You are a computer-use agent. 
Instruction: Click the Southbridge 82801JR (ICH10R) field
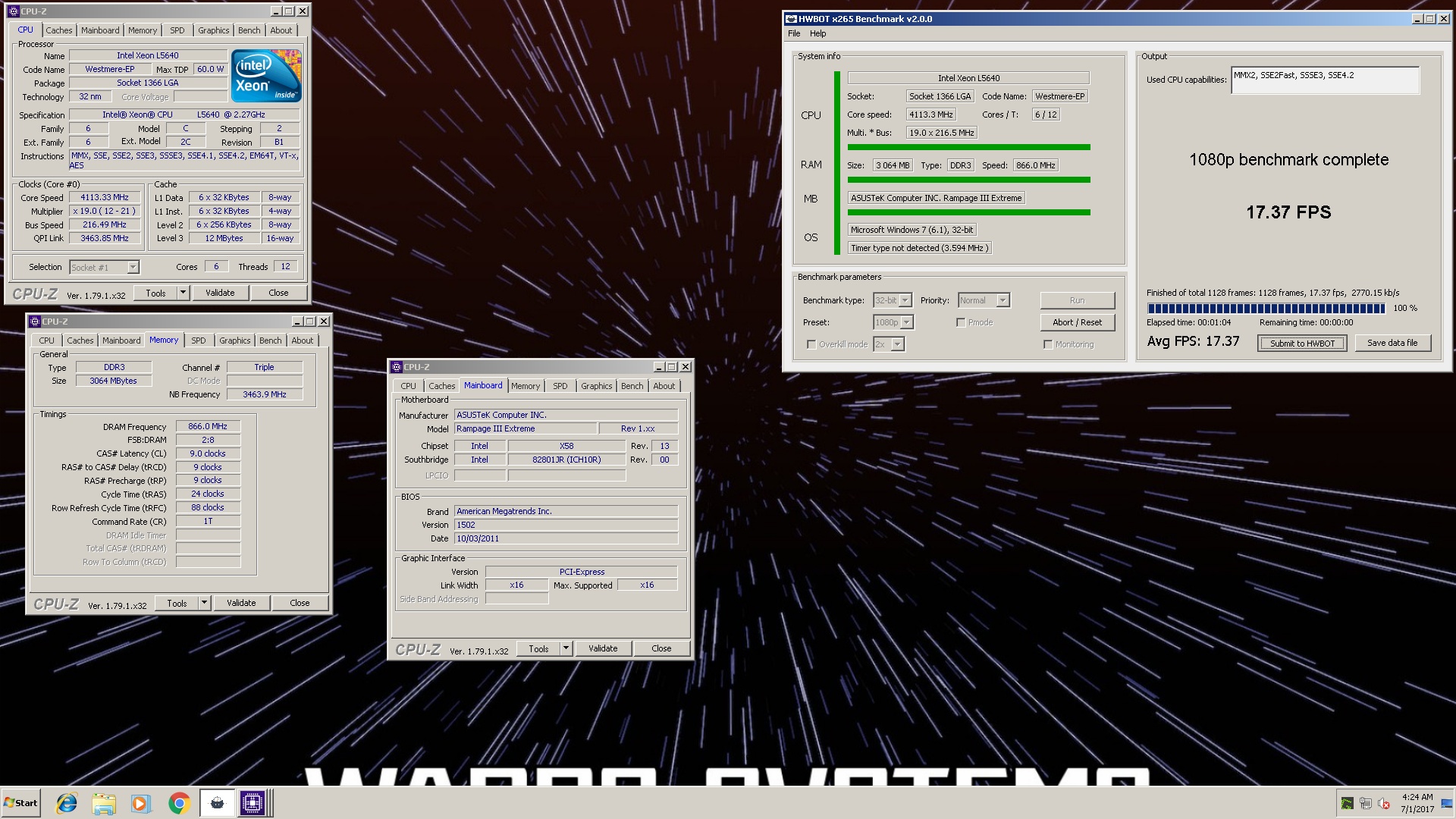[566, 460]
